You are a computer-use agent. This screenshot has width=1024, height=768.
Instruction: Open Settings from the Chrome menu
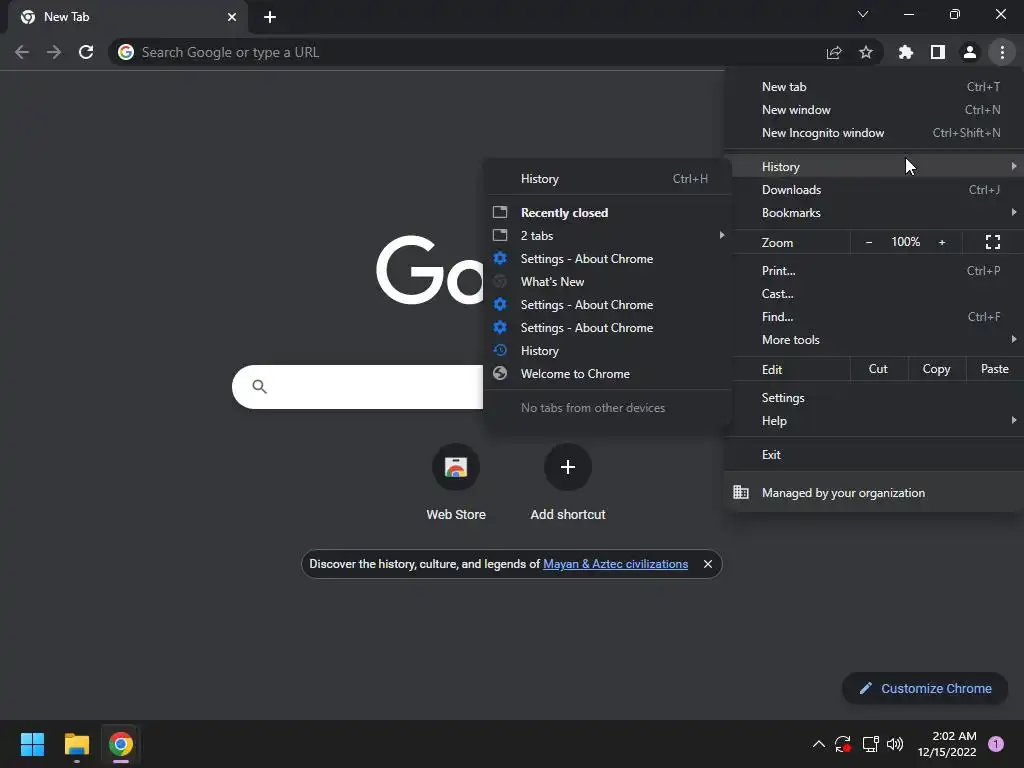(874, 398)
